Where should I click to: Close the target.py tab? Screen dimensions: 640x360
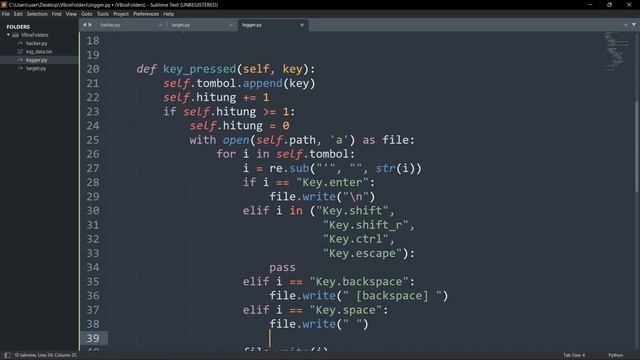tap(231, 25)
